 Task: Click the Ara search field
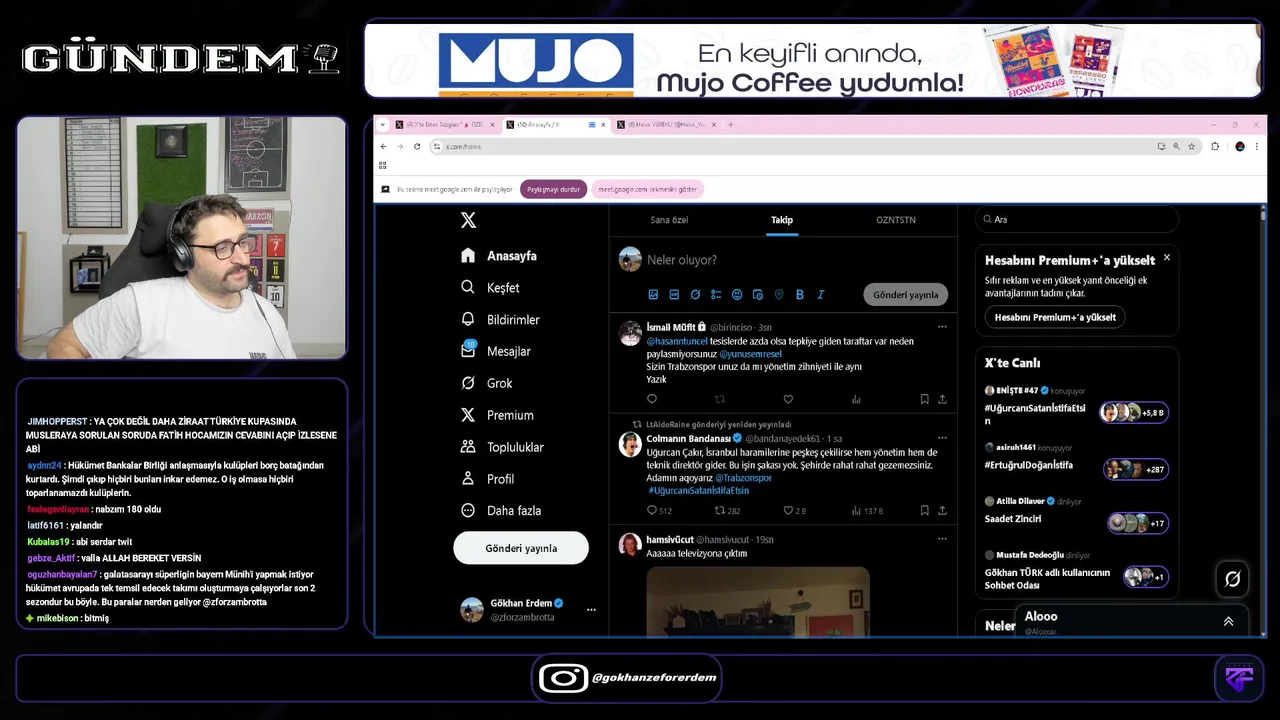(x=1077, y=219)
